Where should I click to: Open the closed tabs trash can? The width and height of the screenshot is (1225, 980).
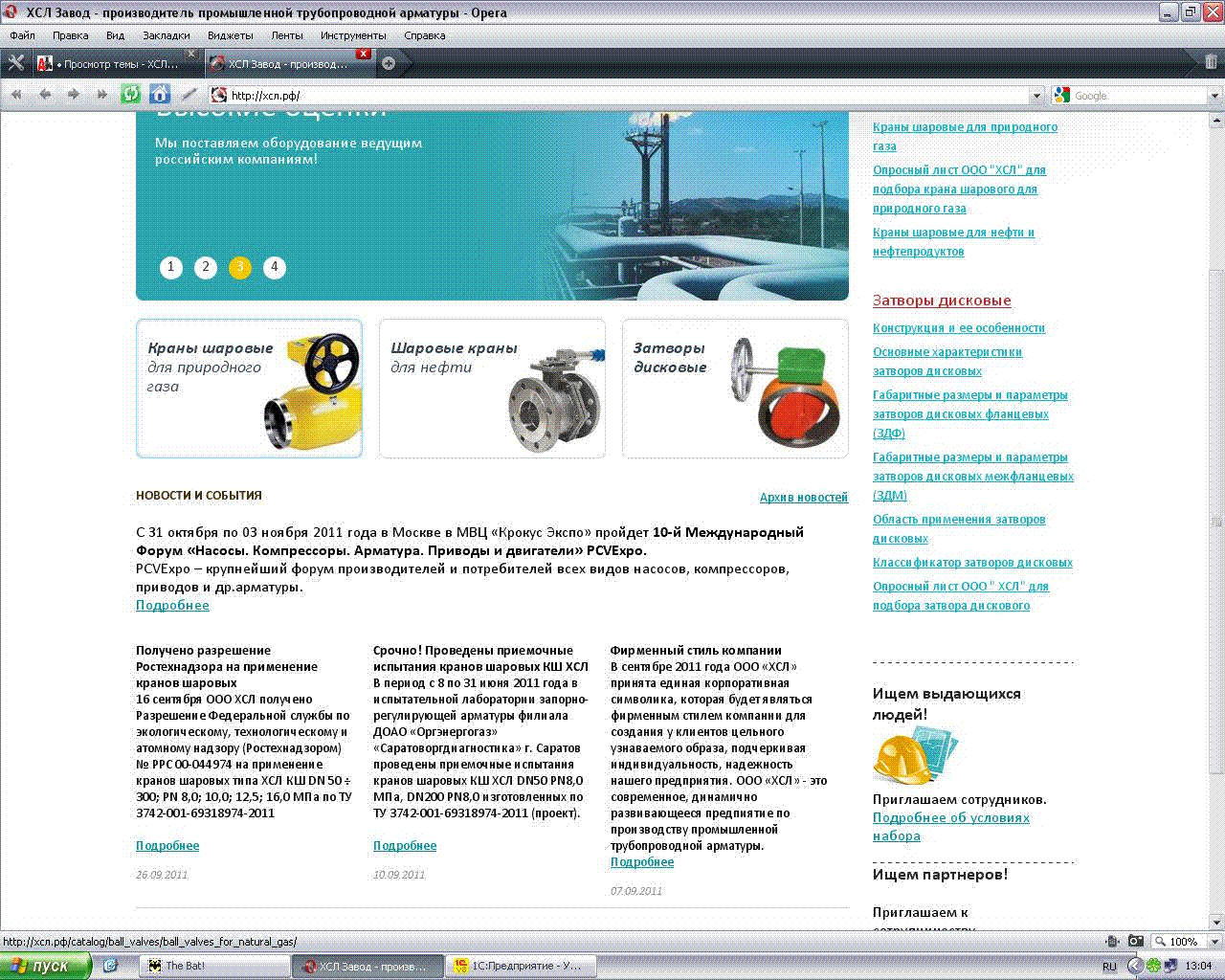point(1210,63)
